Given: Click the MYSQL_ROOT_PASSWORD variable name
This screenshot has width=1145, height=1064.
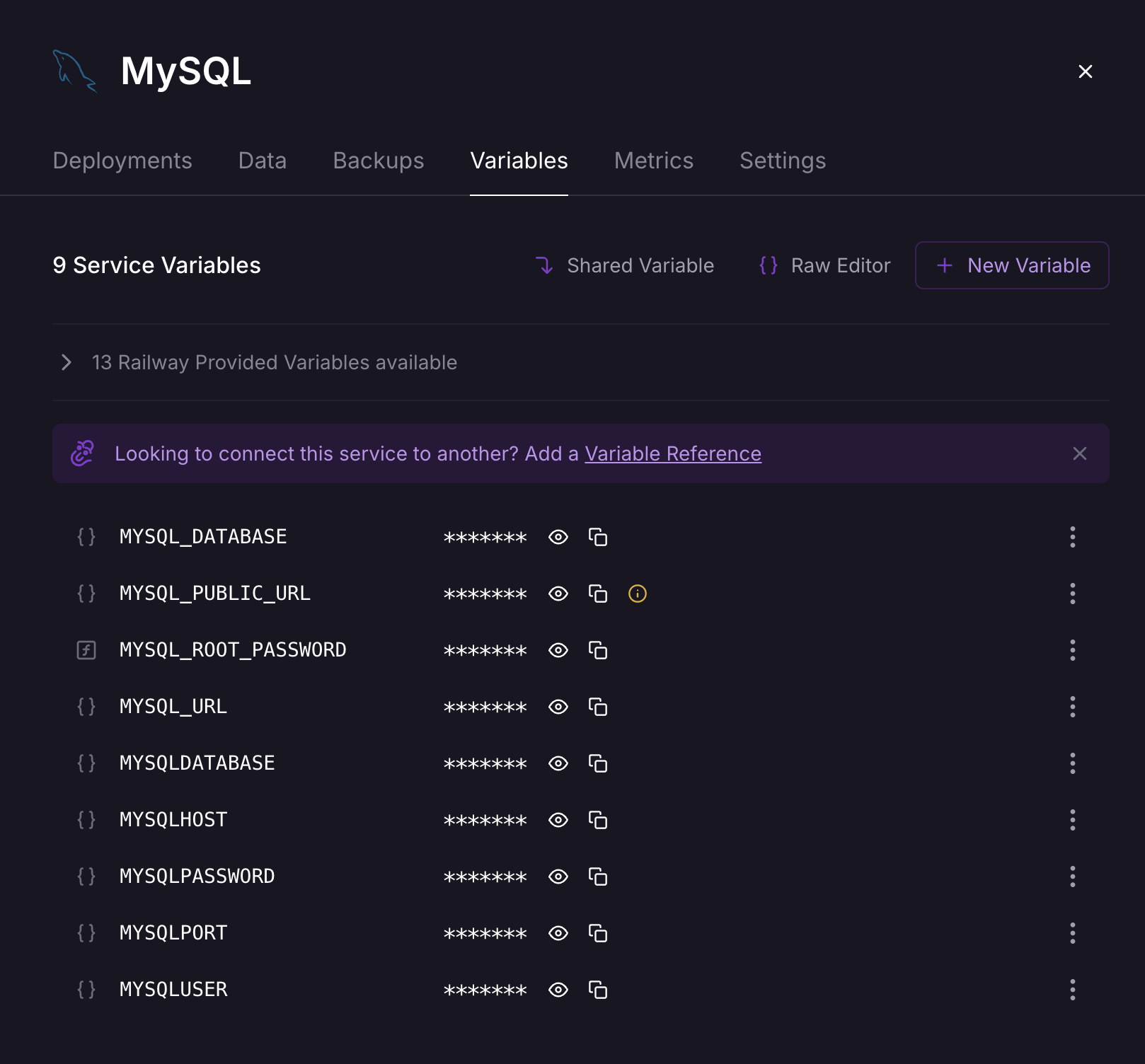Looking at the screenshot, I should (233, 650).
